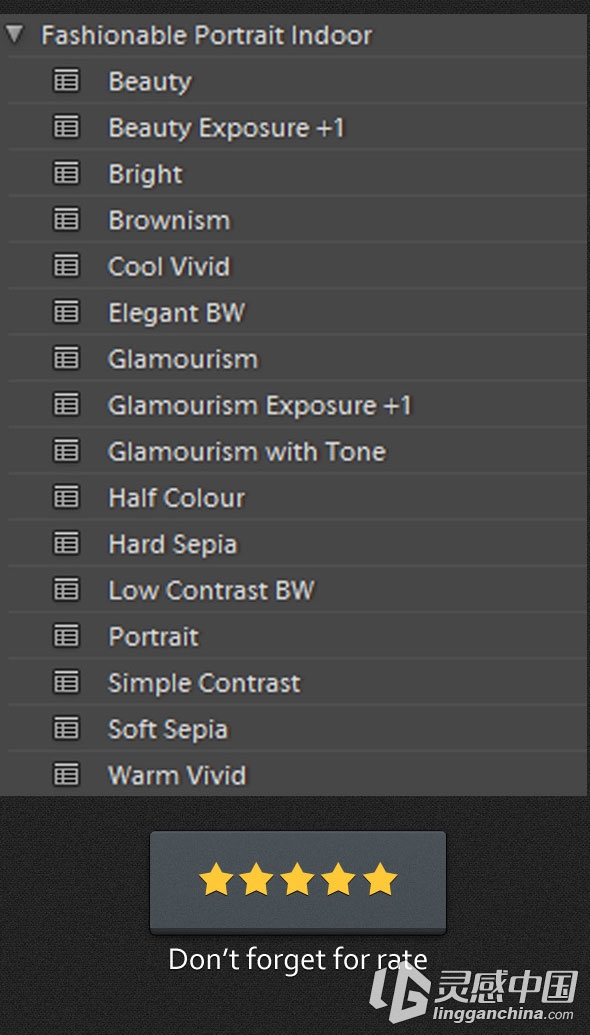Select Glamourism with Tone preset
The height and width of the screenshot is (1035, 590).
coord(296,451)
